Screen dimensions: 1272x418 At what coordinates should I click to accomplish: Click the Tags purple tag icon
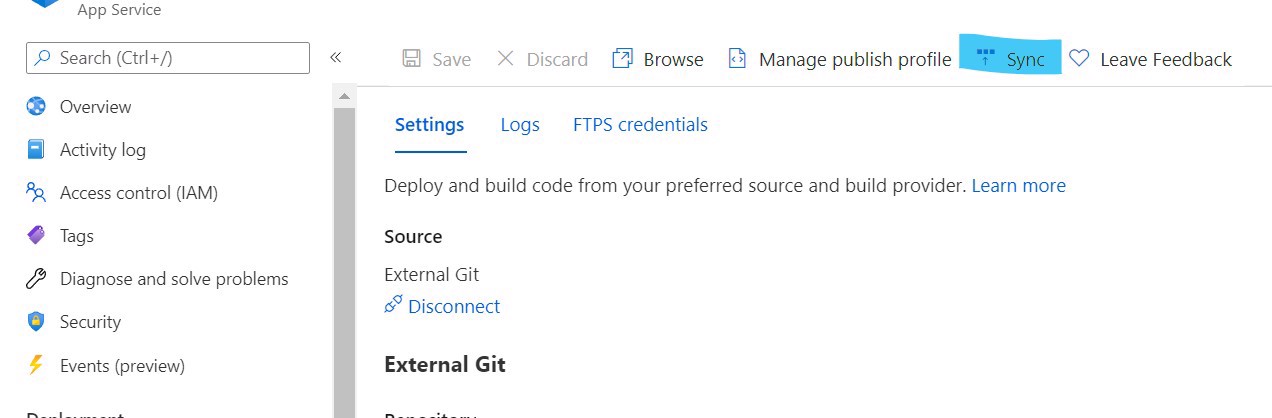[36, 236]
